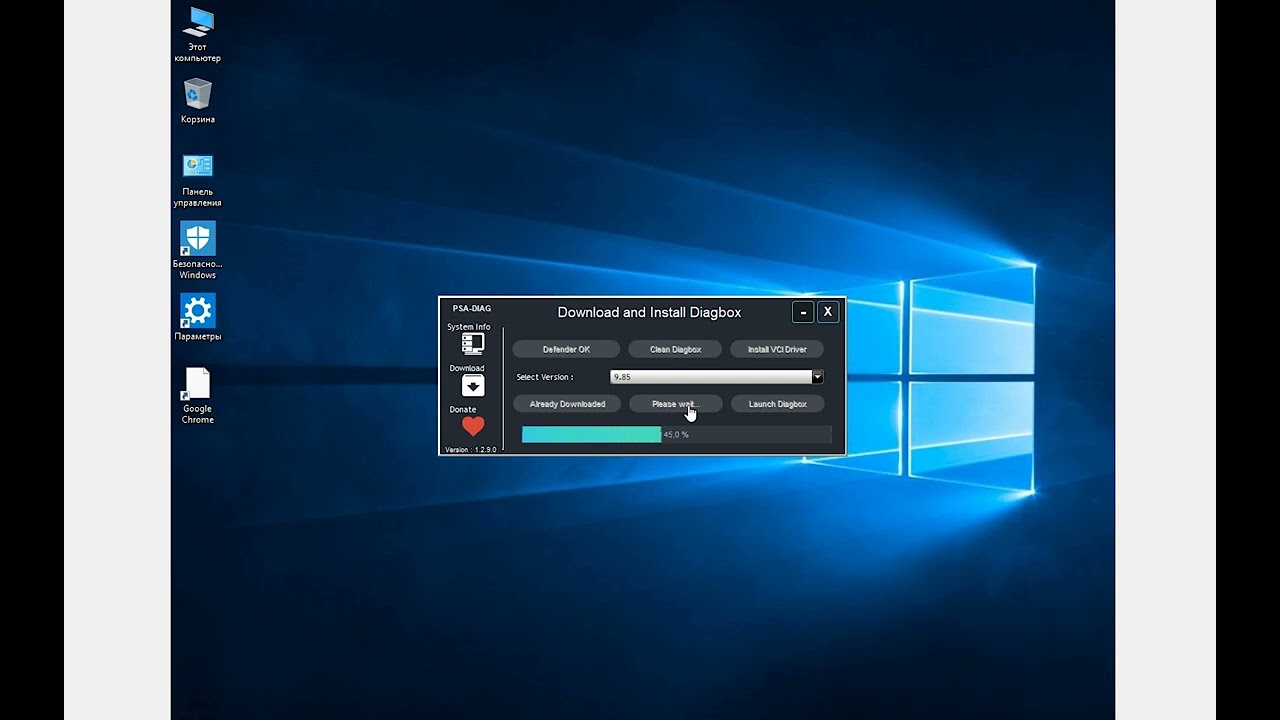
Task: Open 'Этот компьютер' desktop icon
Action: (x=198, y=35)
